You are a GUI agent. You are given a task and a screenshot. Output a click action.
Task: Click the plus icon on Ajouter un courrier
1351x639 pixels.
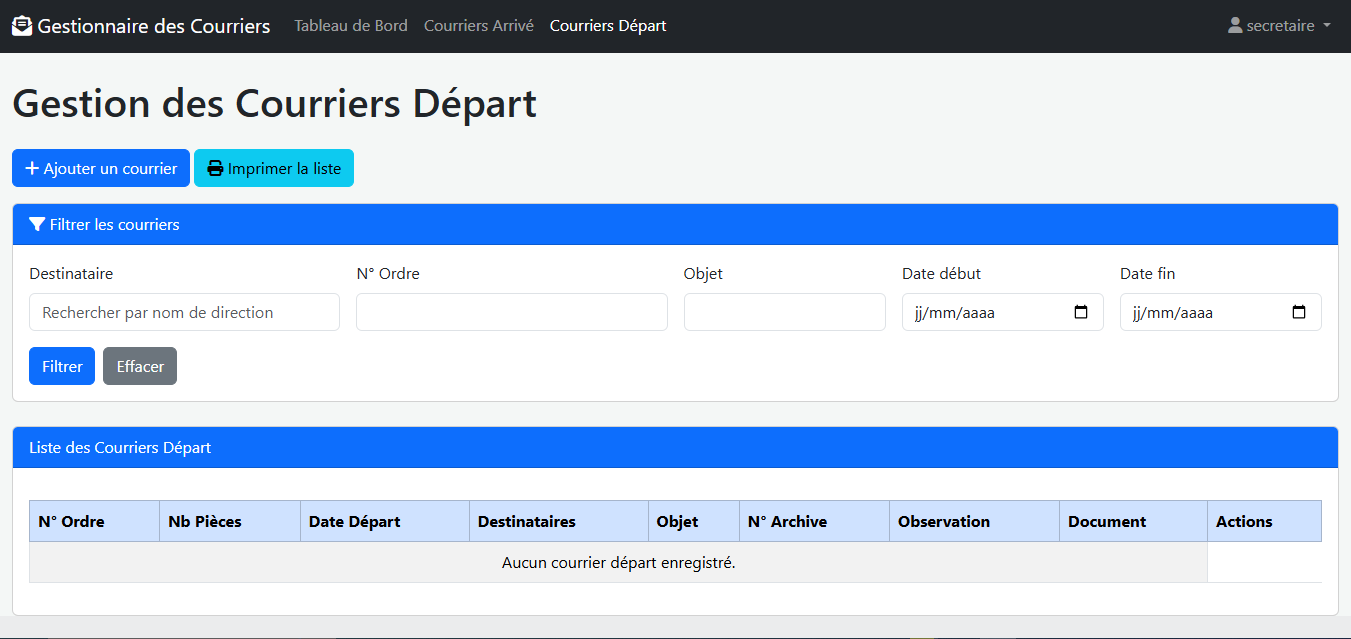point(32,168)
